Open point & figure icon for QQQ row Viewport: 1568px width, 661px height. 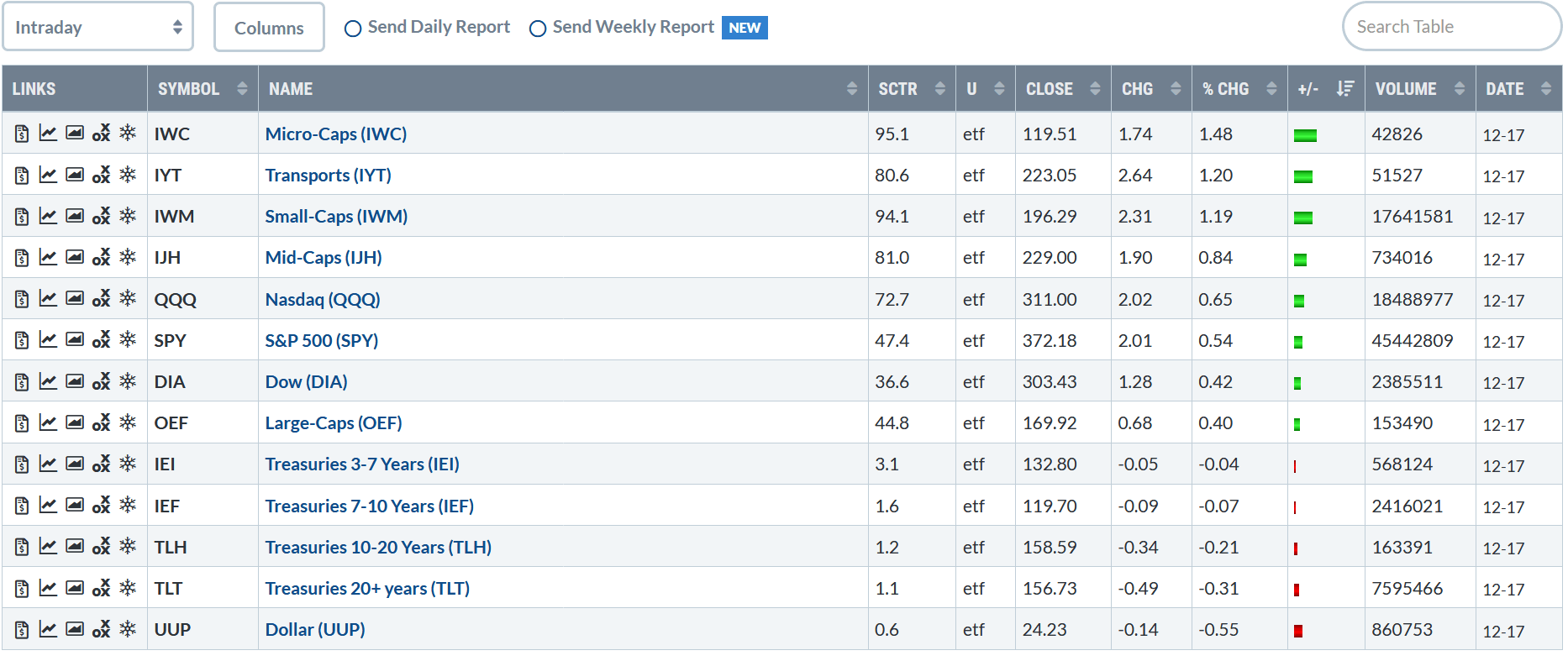(101, 298)
